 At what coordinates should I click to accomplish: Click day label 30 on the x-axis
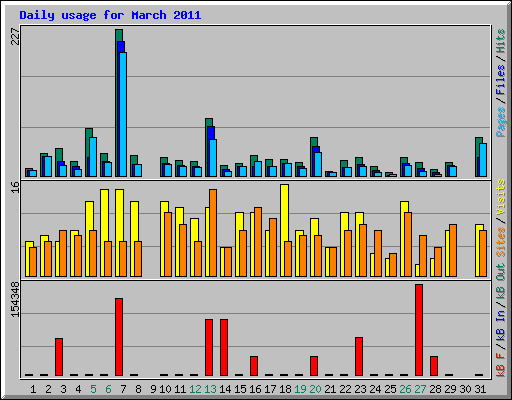pos(465,389)
